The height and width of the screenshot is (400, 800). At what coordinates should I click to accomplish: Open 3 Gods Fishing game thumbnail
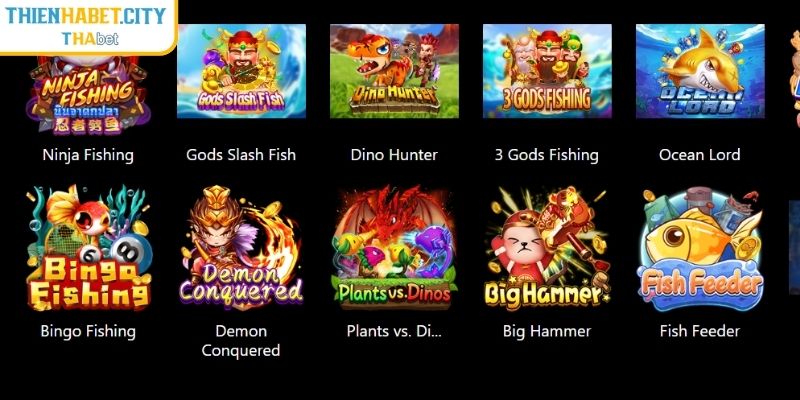pyautogui.click(x=547, y=71)
